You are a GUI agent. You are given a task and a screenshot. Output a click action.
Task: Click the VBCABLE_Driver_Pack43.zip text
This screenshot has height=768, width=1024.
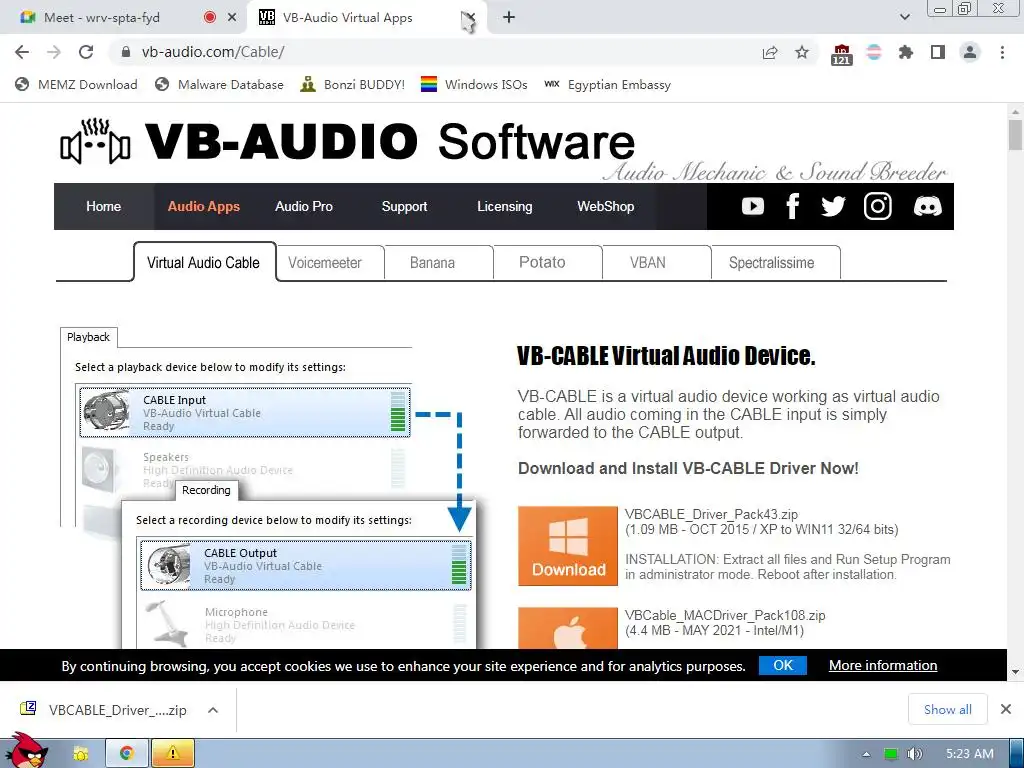tap(711, 514)
